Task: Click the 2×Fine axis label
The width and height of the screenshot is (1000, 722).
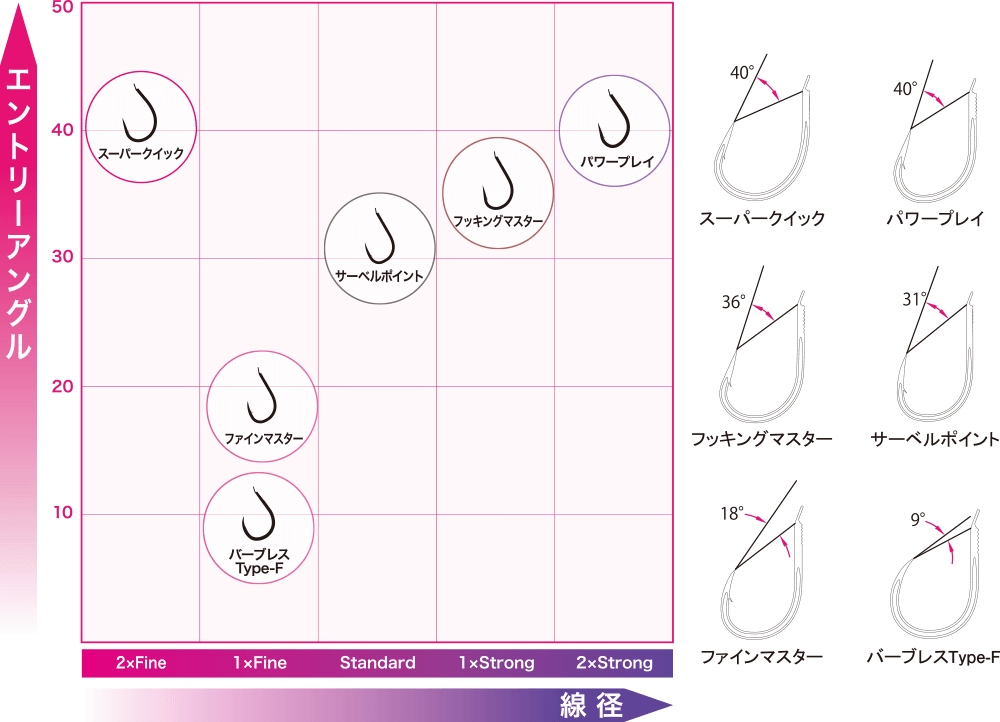Action: [x=141, y=663]
